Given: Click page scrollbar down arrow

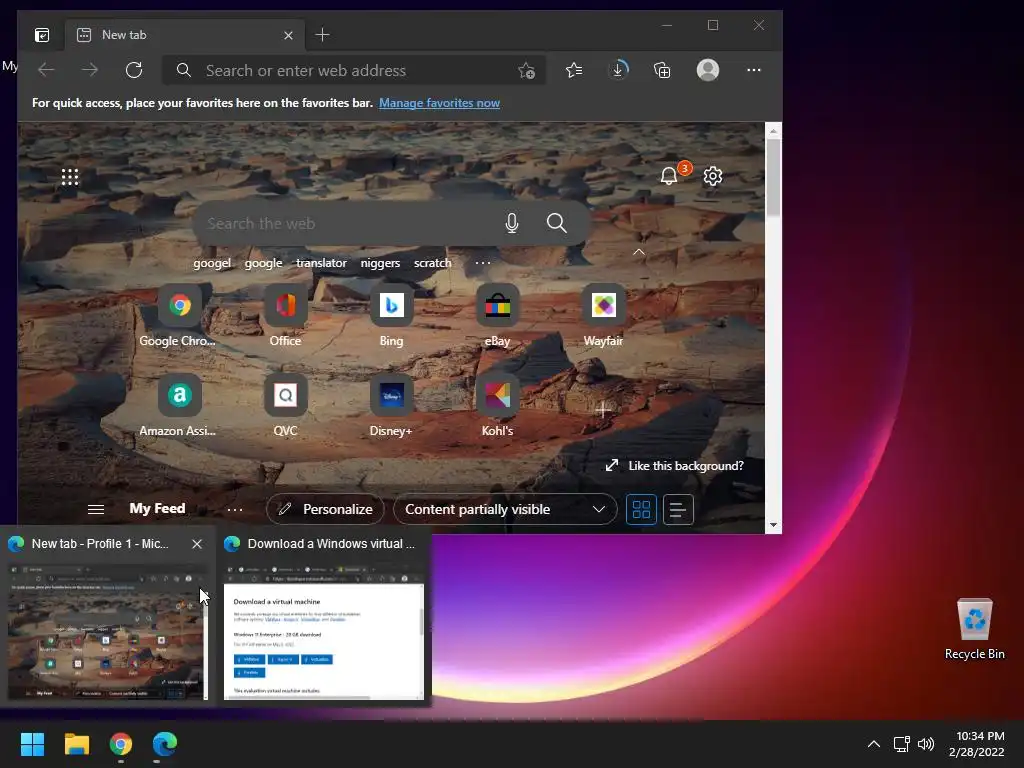Looking at the screenshot, I should tap(773, 525).
